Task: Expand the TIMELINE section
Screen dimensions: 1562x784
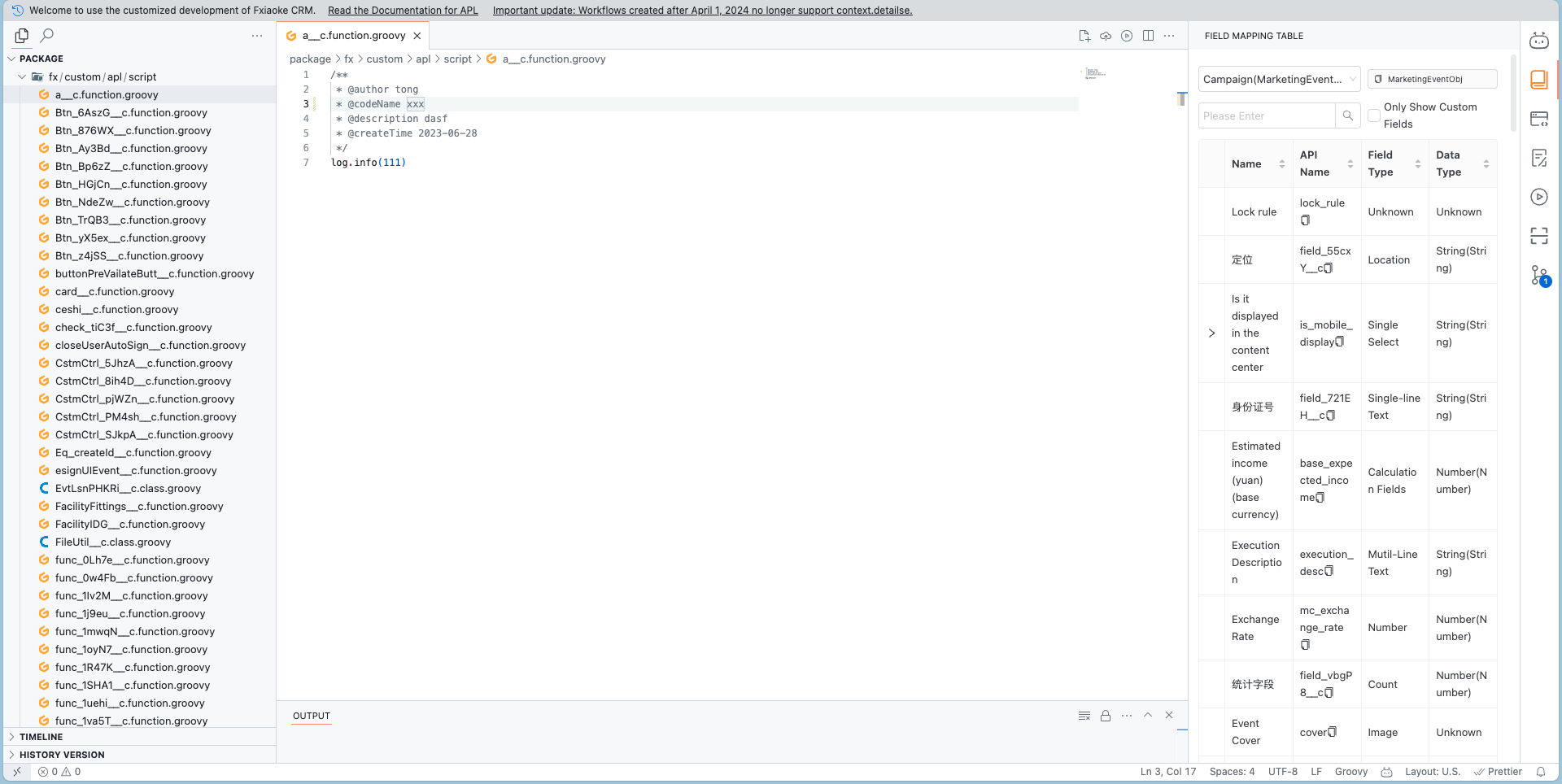Action: point(41,737)
